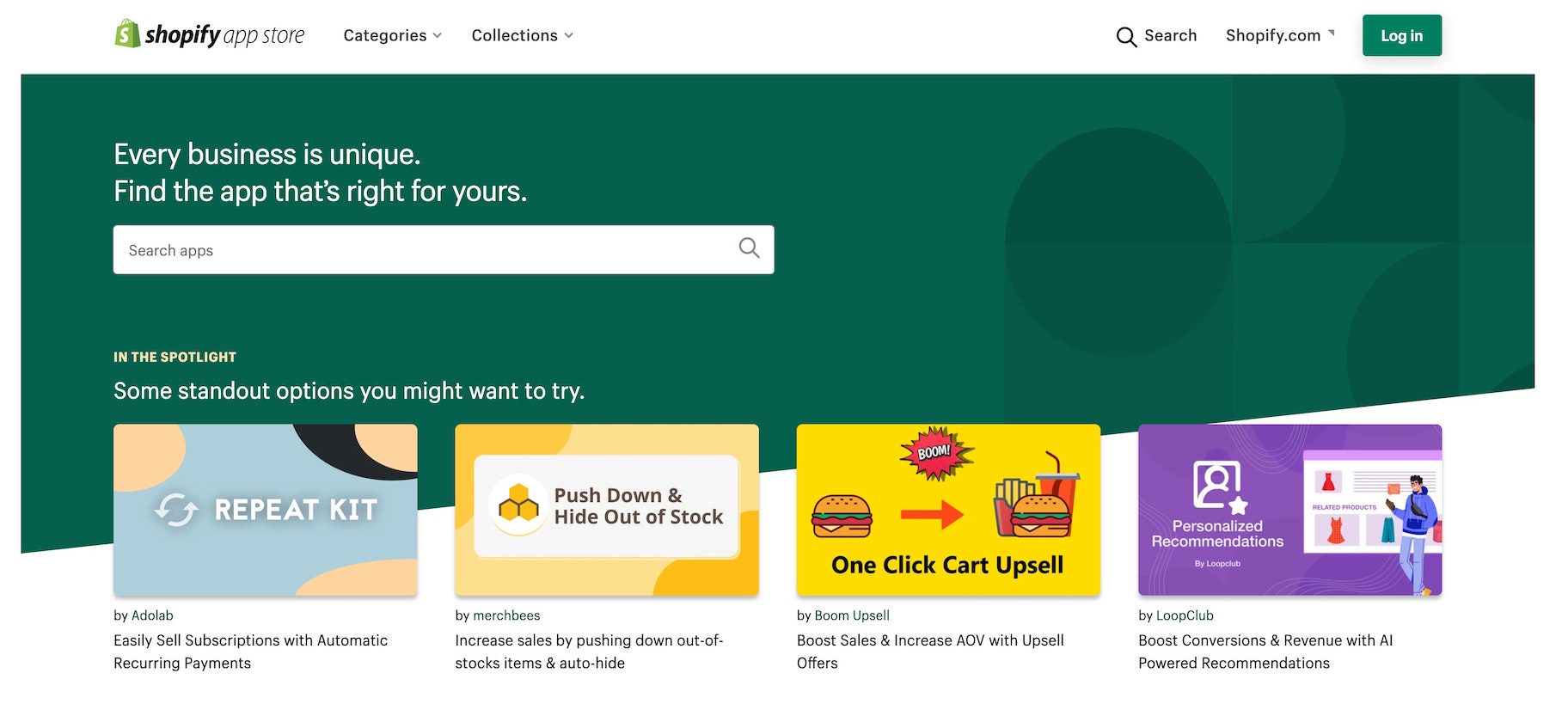The image size is (1568, 710).
Task: Visit the merchbees developer link
Action: (506, 615)
